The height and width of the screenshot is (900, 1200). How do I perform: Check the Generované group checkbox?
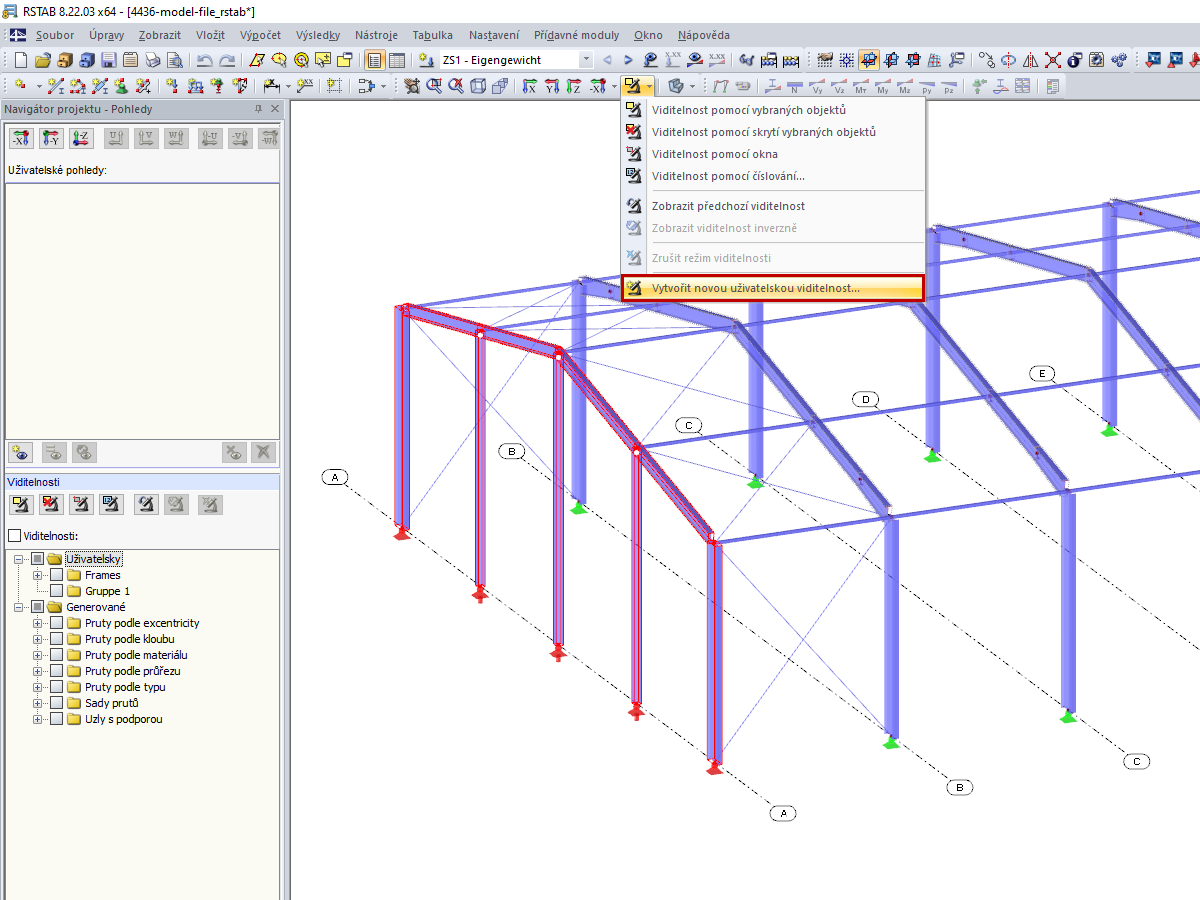(x=38, y=607)
